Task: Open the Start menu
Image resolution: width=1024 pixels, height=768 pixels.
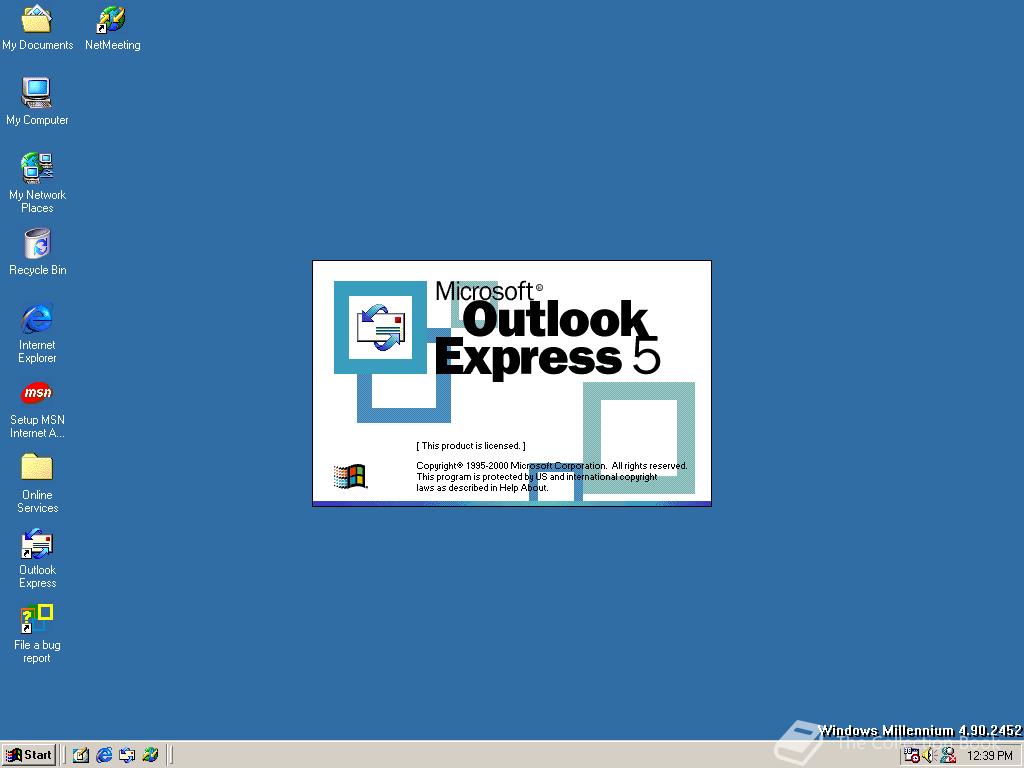Action: tap(29, 755)
